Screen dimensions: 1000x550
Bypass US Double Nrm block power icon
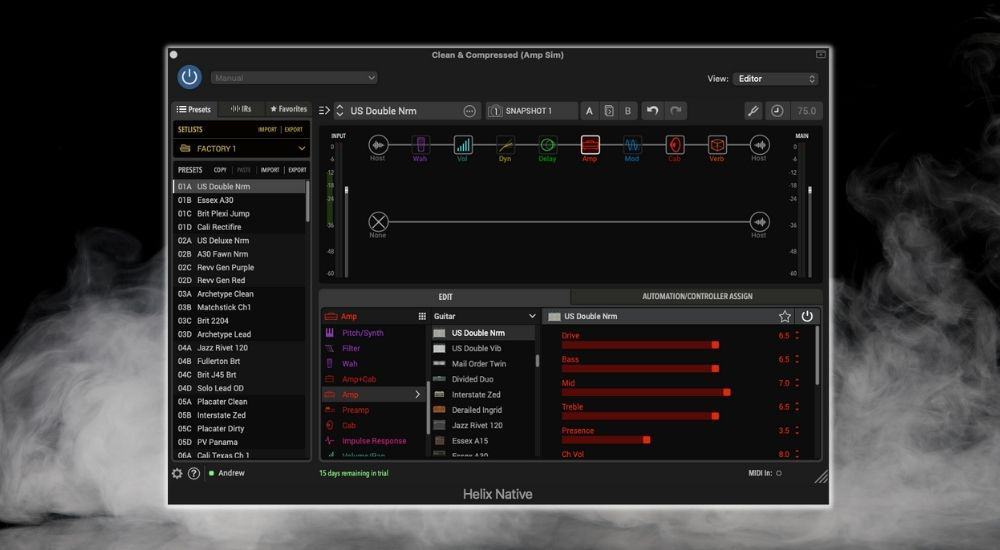807,316
